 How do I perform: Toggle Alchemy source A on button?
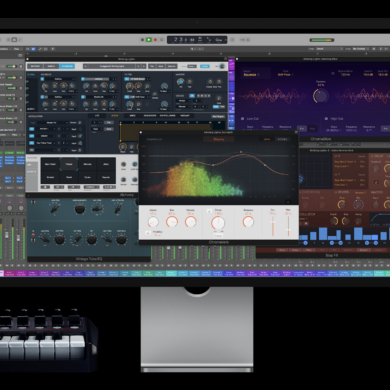point(42,79)
